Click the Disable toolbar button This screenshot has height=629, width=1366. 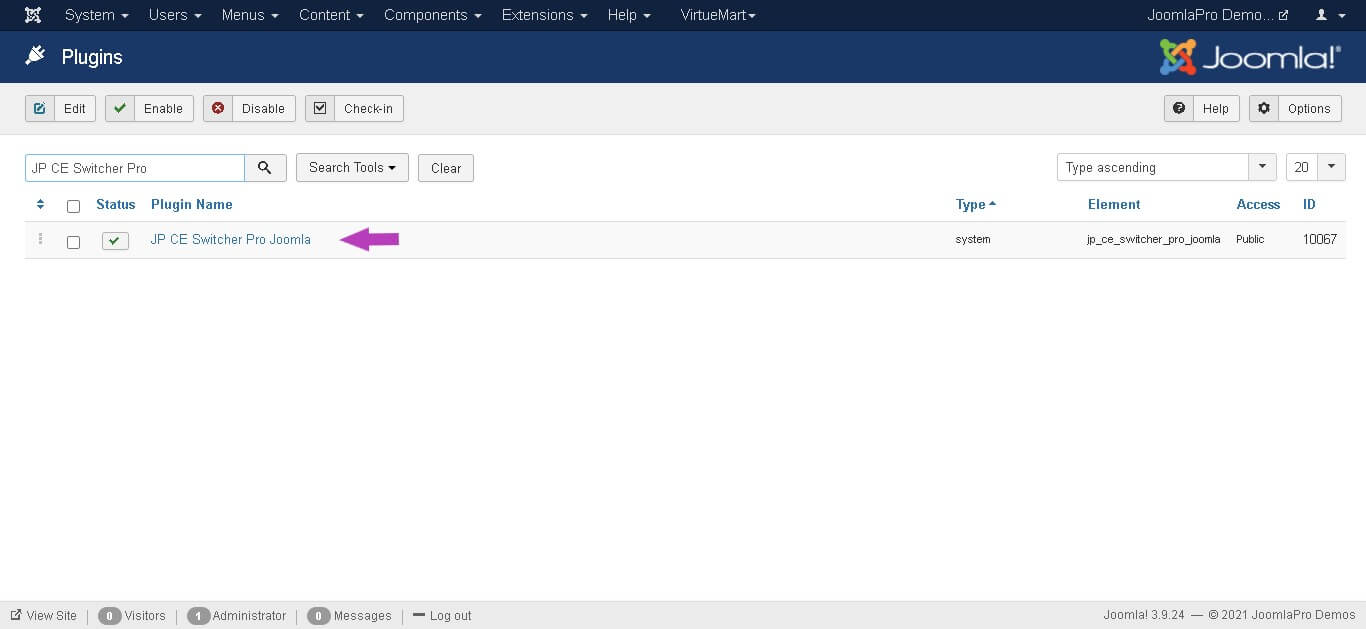(x=249, y=108)
